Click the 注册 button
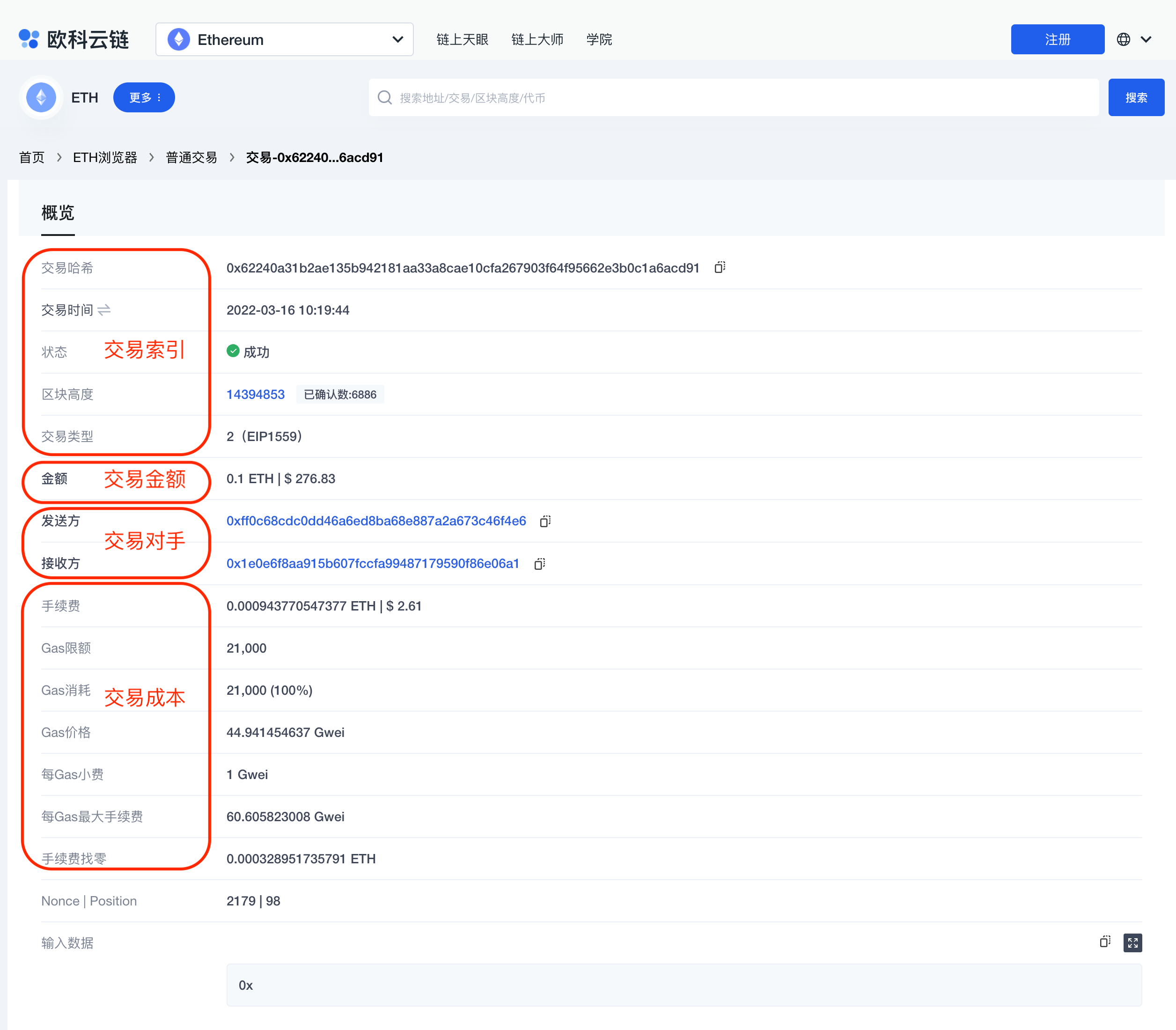1176x1030 pixels. (x=1057, y=39)
